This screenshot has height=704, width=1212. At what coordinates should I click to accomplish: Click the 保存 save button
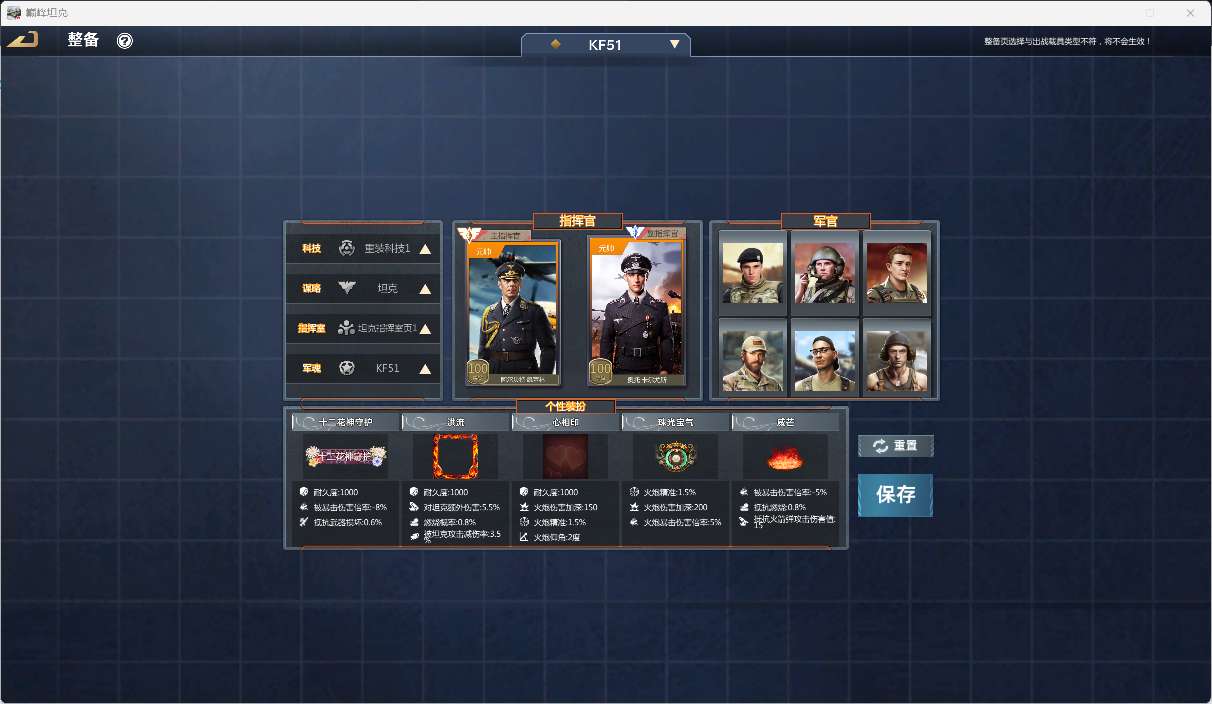(x=895, y=495)
